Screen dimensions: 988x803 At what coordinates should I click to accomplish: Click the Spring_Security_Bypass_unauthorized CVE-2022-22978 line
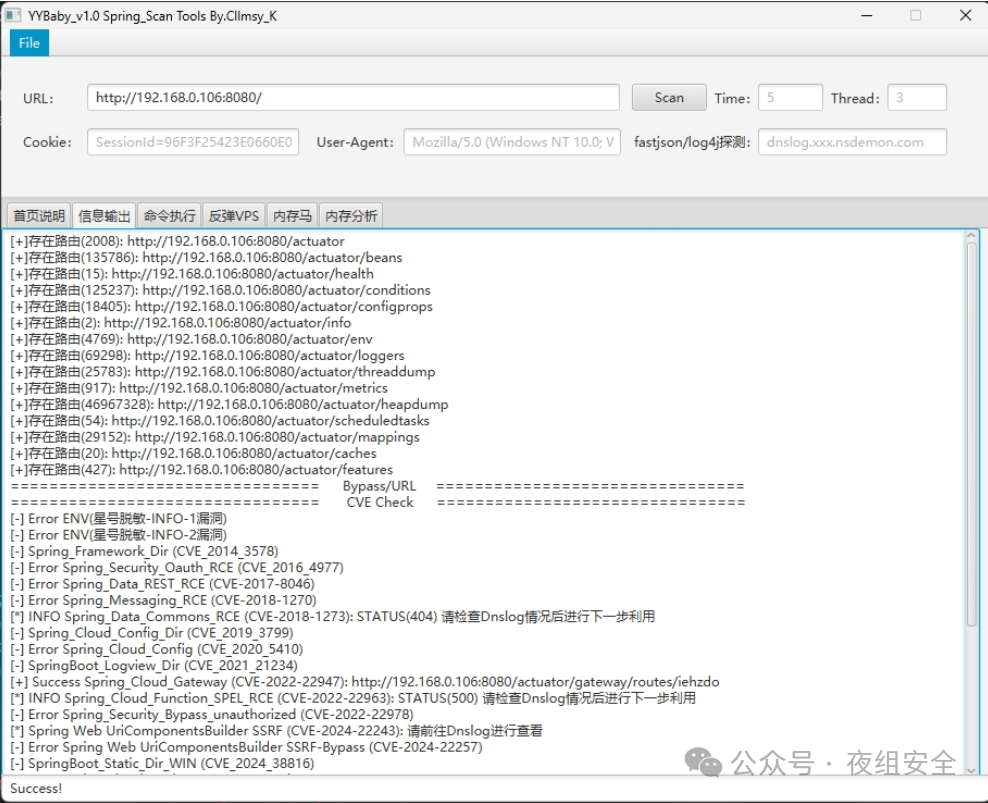tap(212, 715)
